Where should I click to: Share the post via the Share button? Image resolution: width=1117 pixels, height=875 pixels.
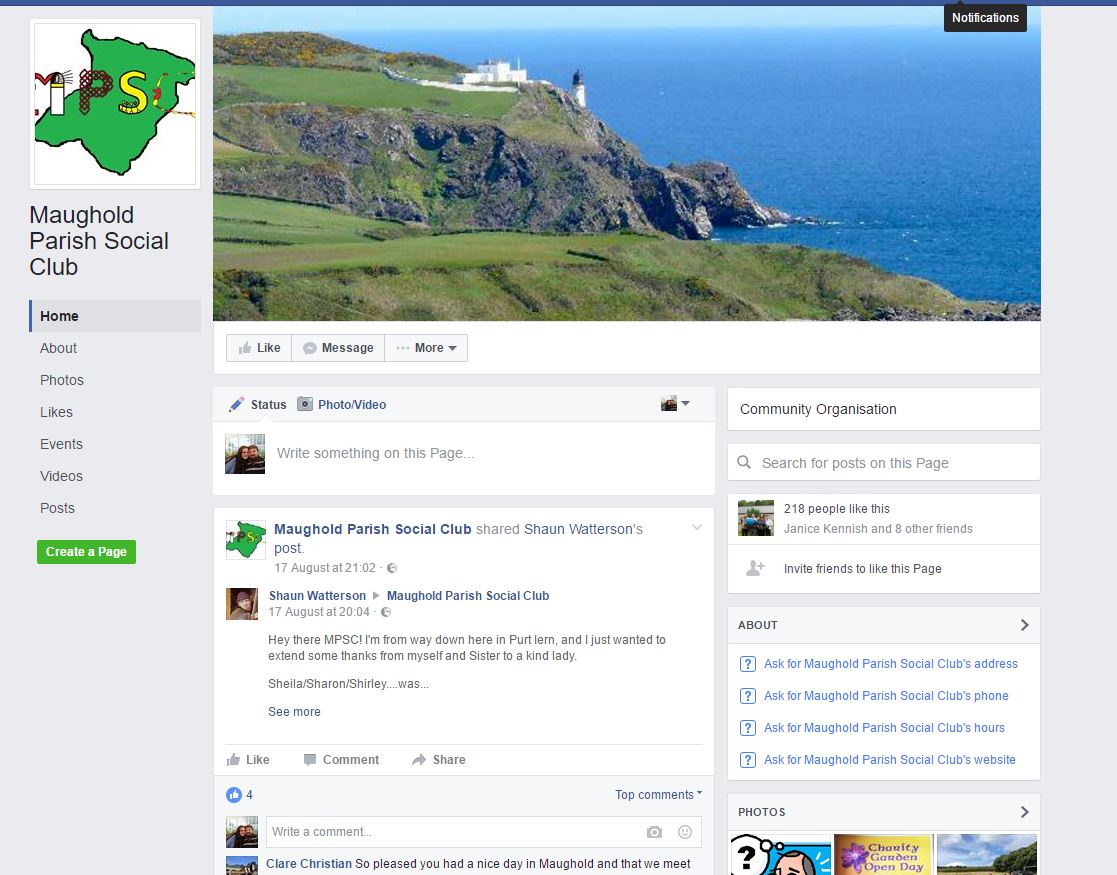click(439, 760)
